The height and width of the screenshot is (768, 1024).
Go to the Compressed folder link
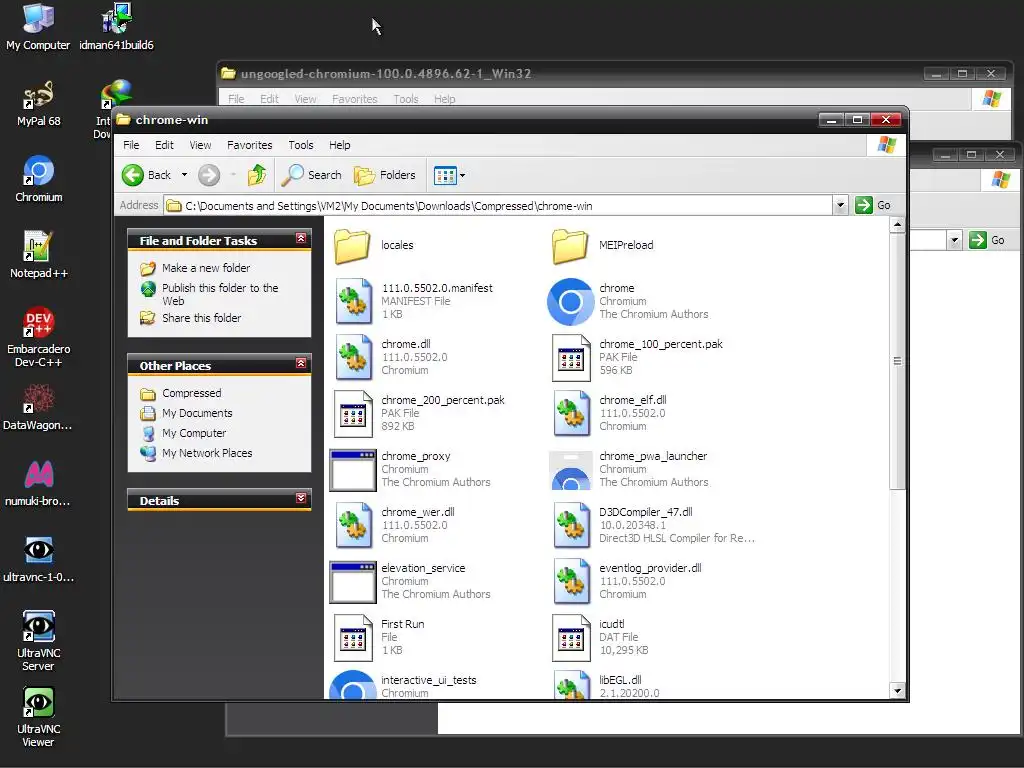pos(191,393)
